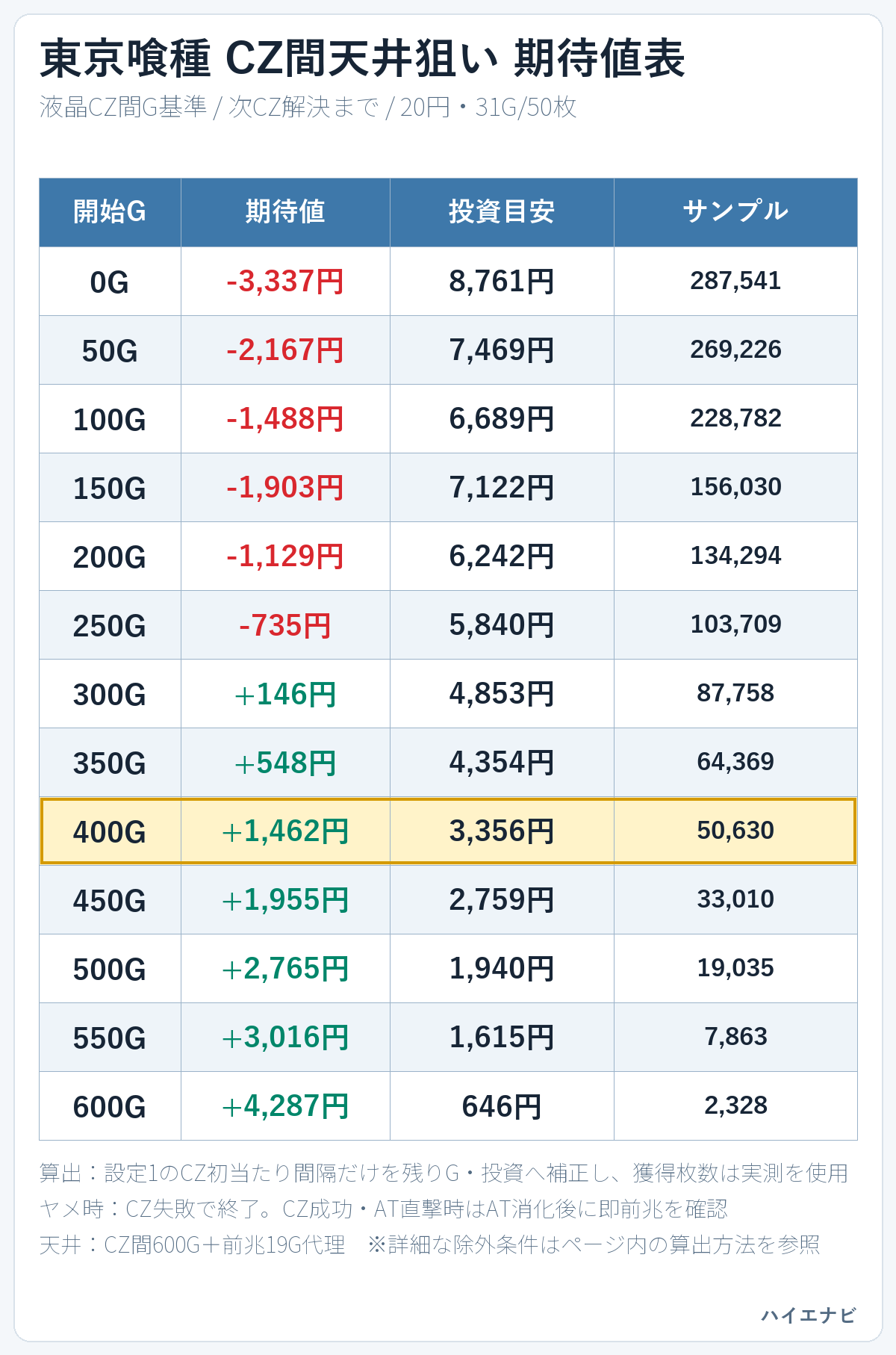
Task: Select the 50G row label
Action: tap(110, 351)
